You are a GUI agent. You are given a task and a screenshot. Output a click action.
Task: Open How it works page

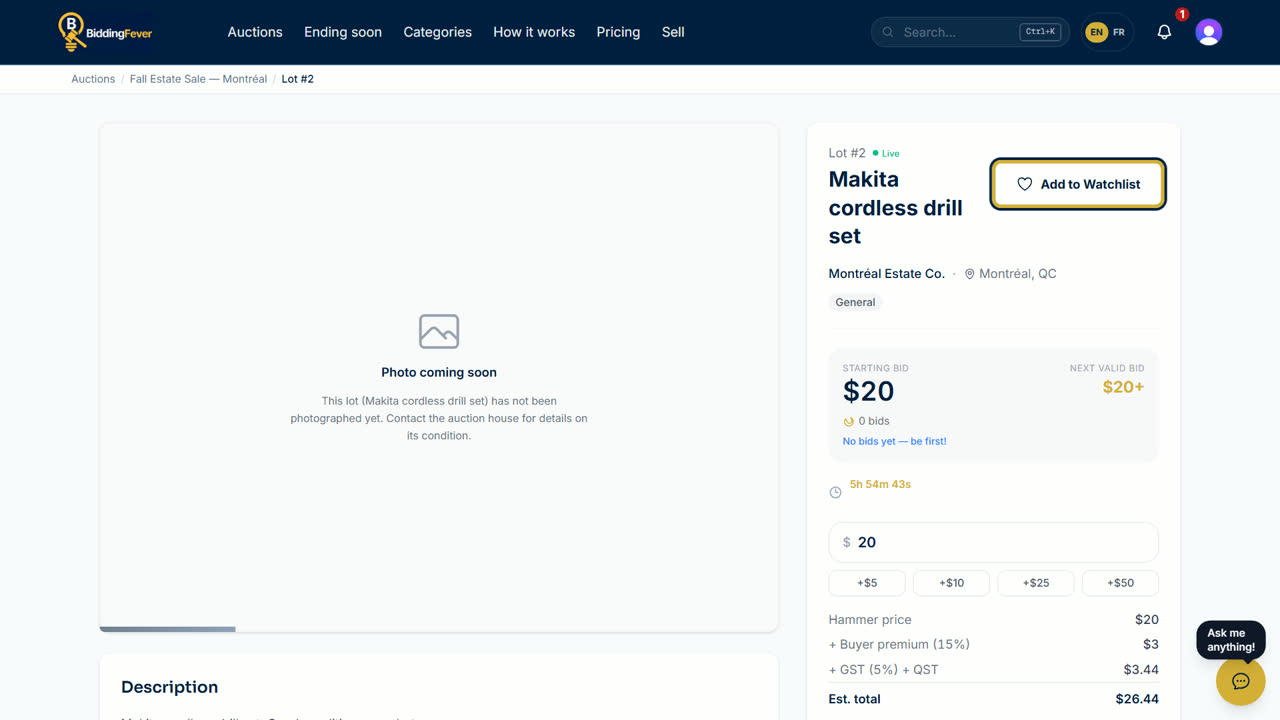coord(534,32)
